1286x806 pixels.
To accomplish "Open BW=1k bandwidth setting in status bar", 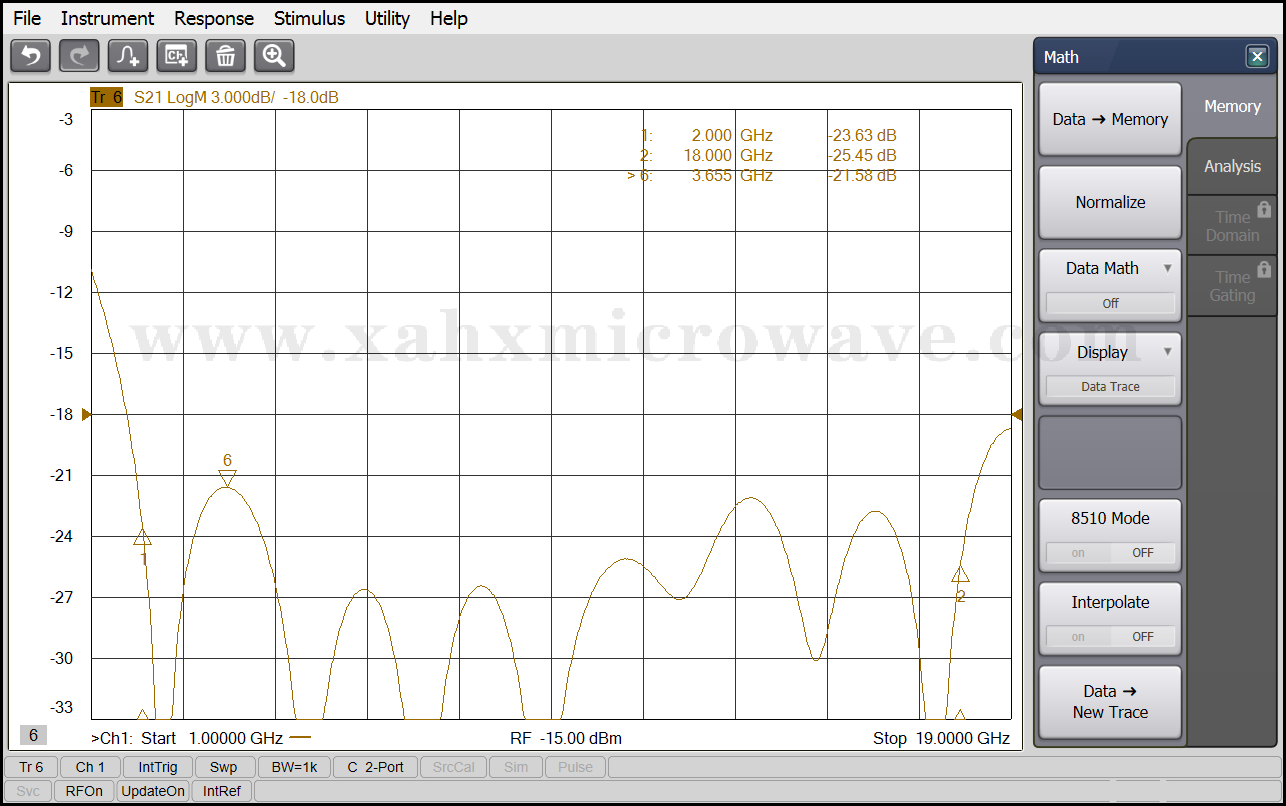I will tap(294, 767).
